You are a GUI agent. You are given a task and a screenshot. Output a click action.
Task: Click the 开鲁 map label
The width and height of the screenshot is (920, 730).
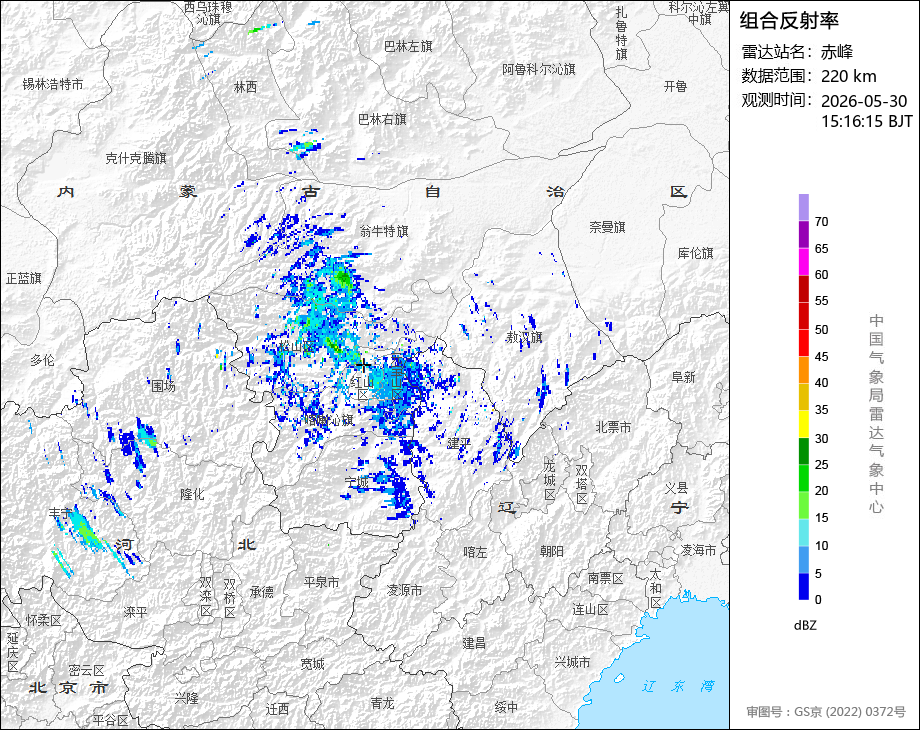pyautogui.click(x=675, y=86)
